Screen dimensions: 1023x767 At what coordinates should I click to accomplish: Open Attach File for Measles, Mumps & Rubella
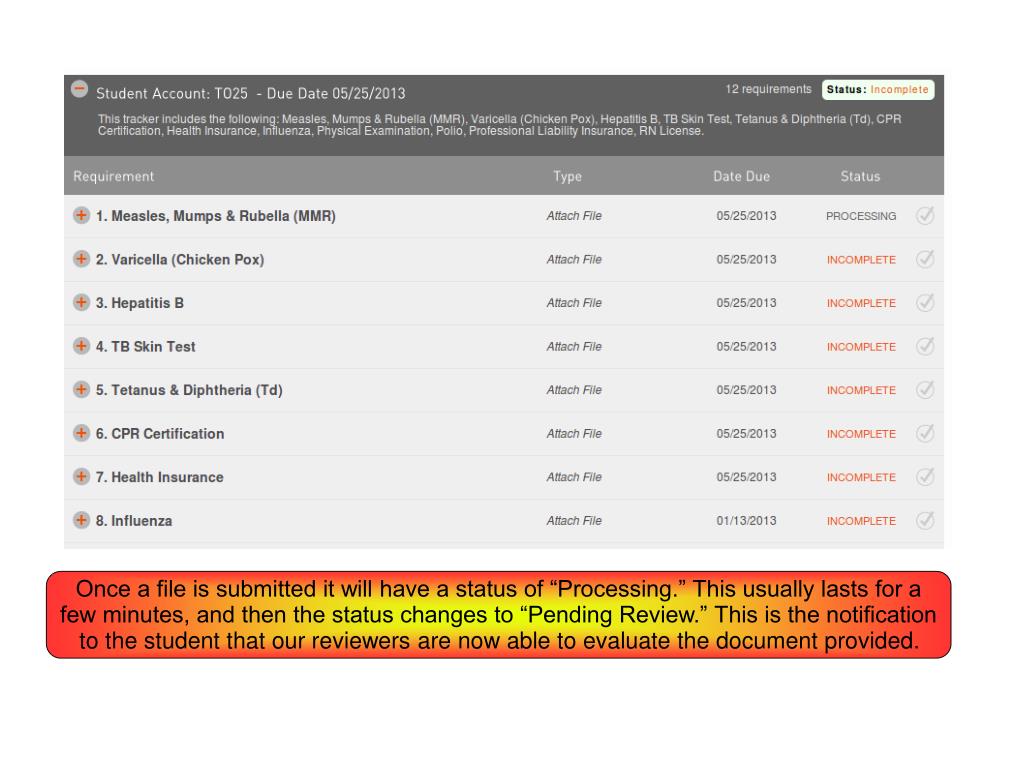click(x=574, y=216)
